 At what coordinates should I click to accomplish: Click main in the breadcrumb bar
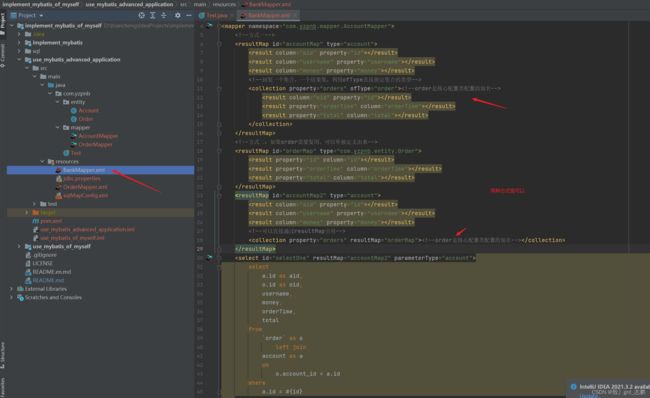(200, 4)
